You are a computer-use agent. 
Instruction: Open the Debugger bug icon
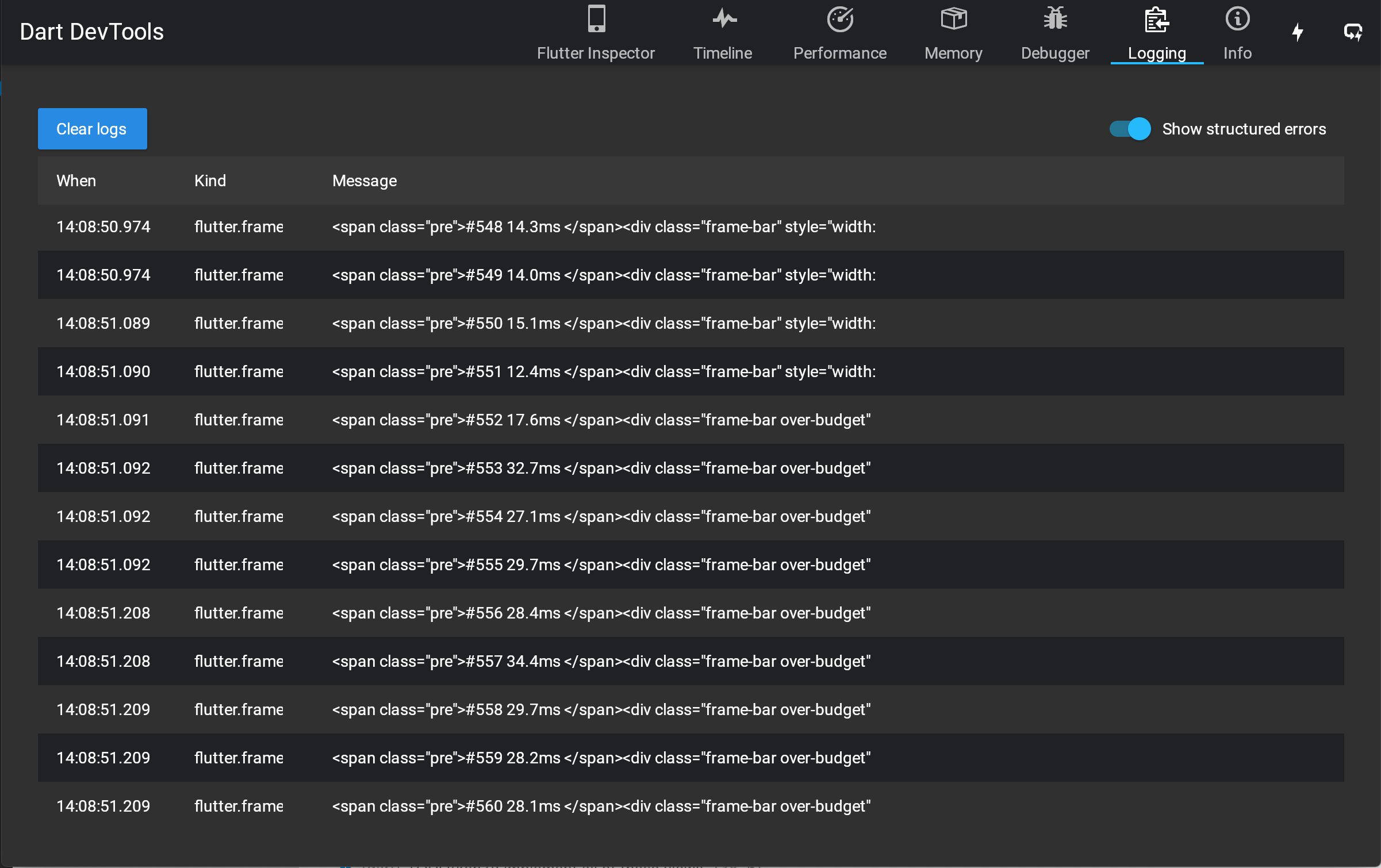[x=1055, y=19]
